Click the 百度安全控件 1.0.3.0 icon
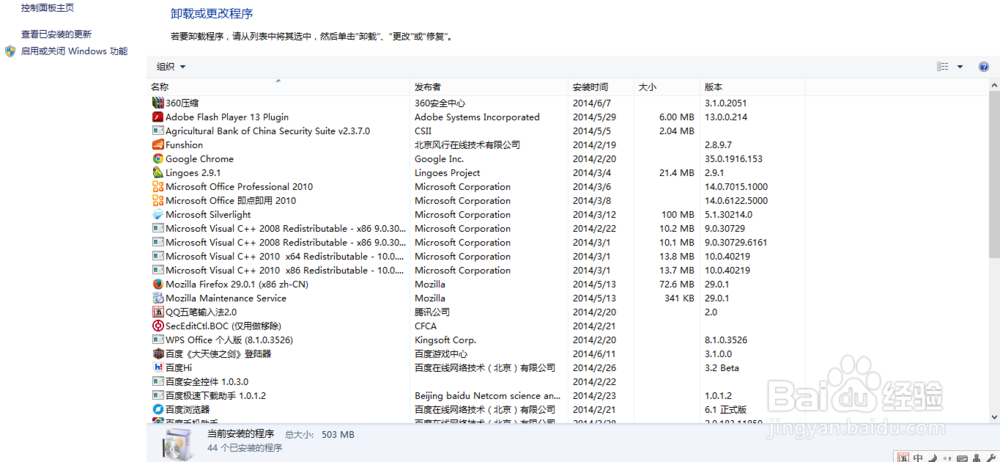Image resolution: width=1000 pixels, height=462 pixels. coord(158,382)
